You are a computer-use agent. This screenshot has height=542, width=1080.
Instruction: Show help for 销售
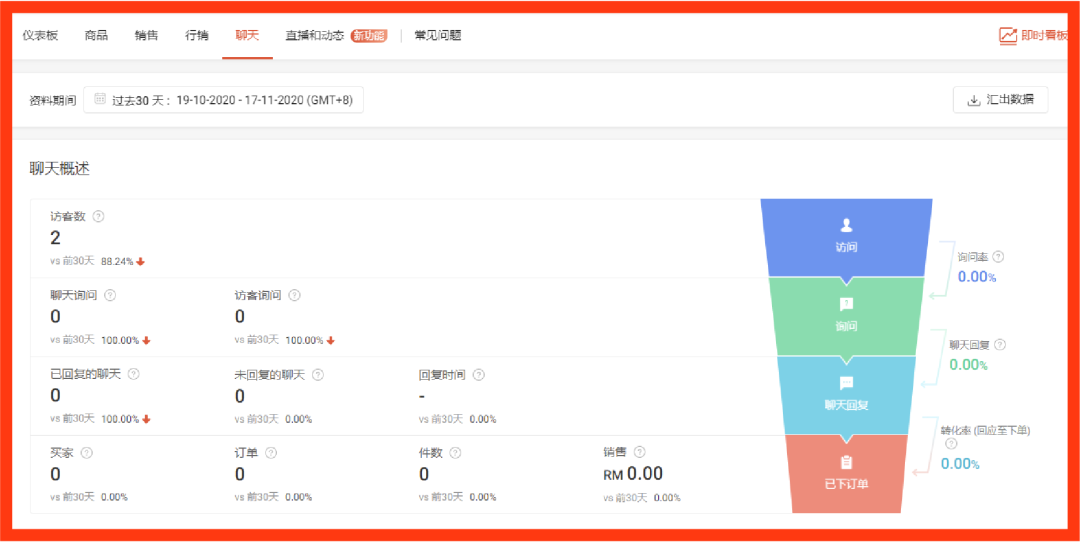[639, 452]
